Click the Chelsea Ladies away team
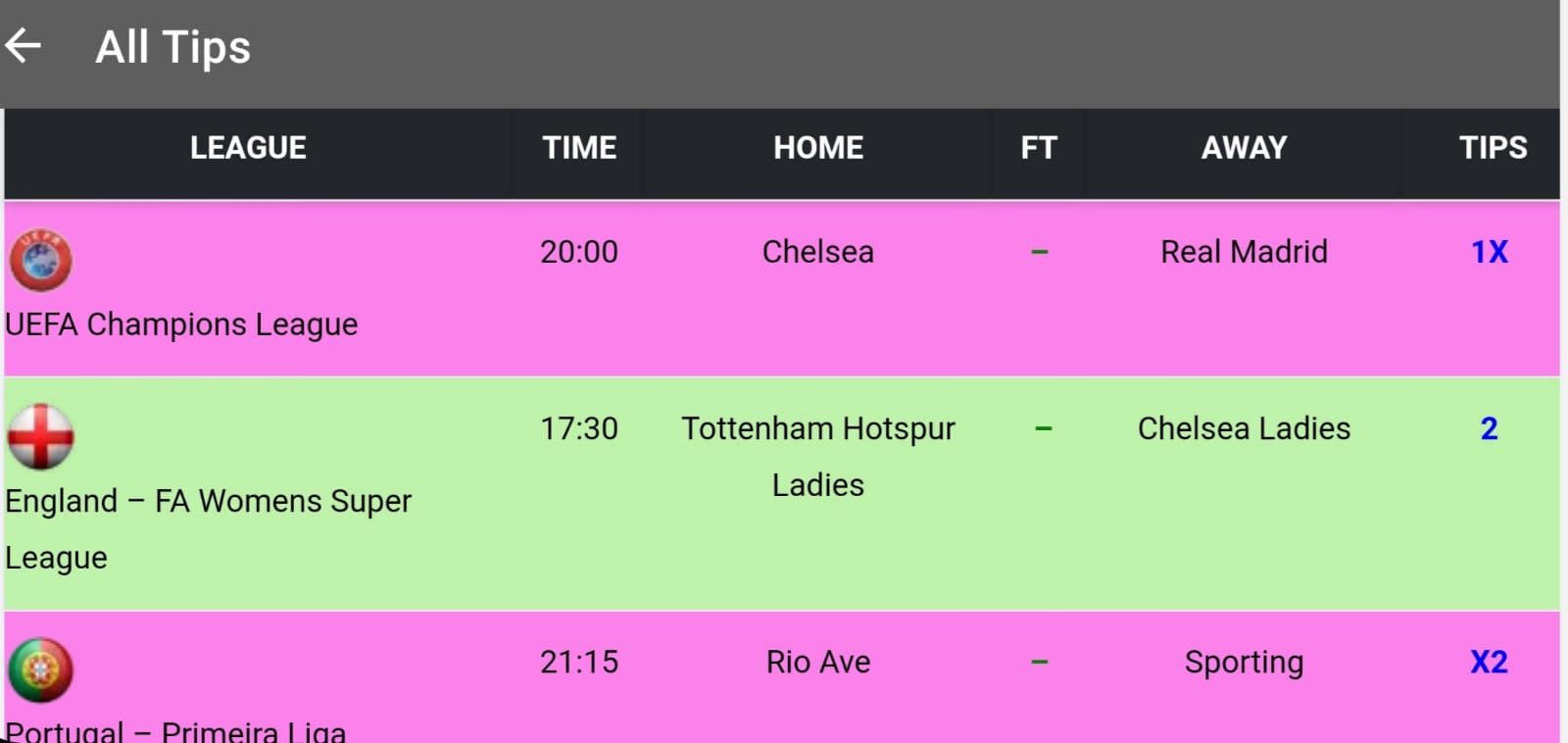The image size is (1568, 743). [x=1244, y=428]
